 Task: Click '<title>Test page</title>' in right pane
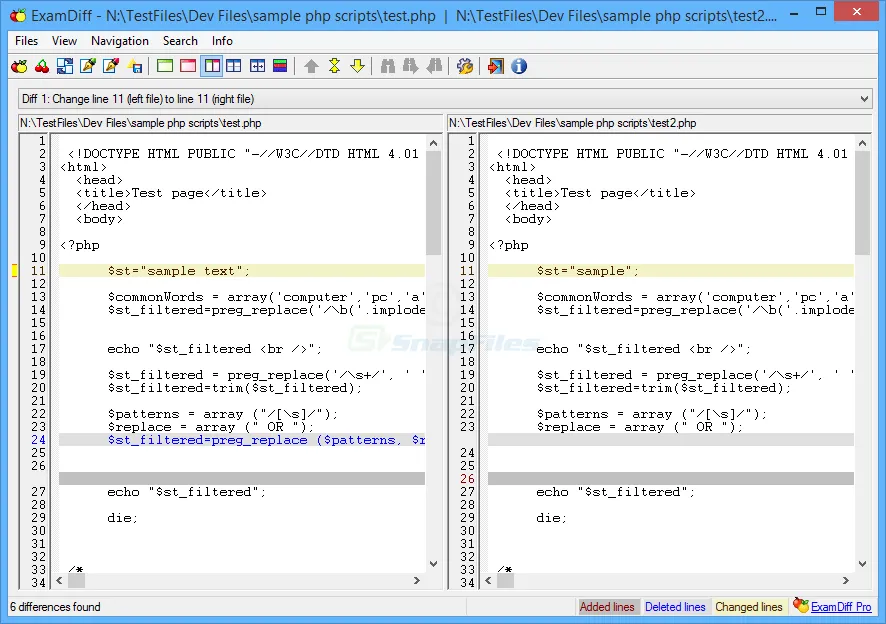click(600, 193)
